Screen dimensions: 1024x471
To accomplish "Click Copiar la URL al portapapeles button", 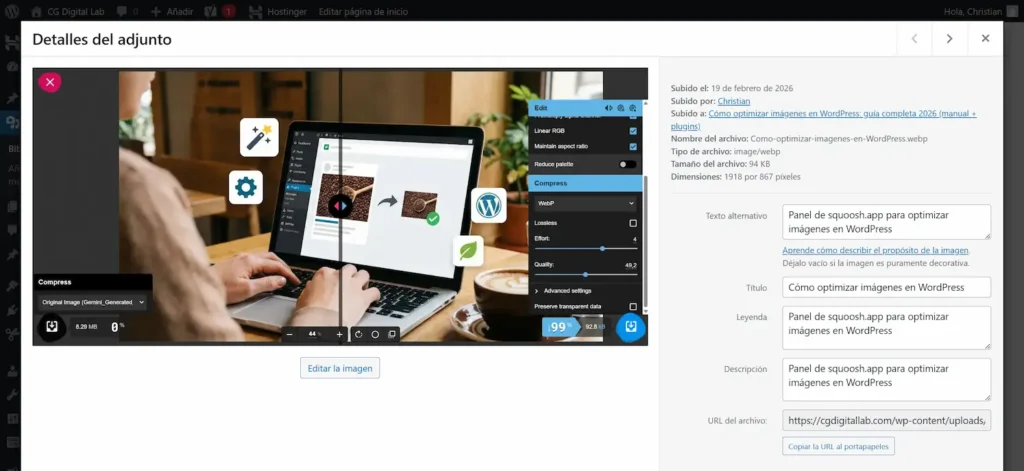I will pyautogui.click(x=838, y=446).
